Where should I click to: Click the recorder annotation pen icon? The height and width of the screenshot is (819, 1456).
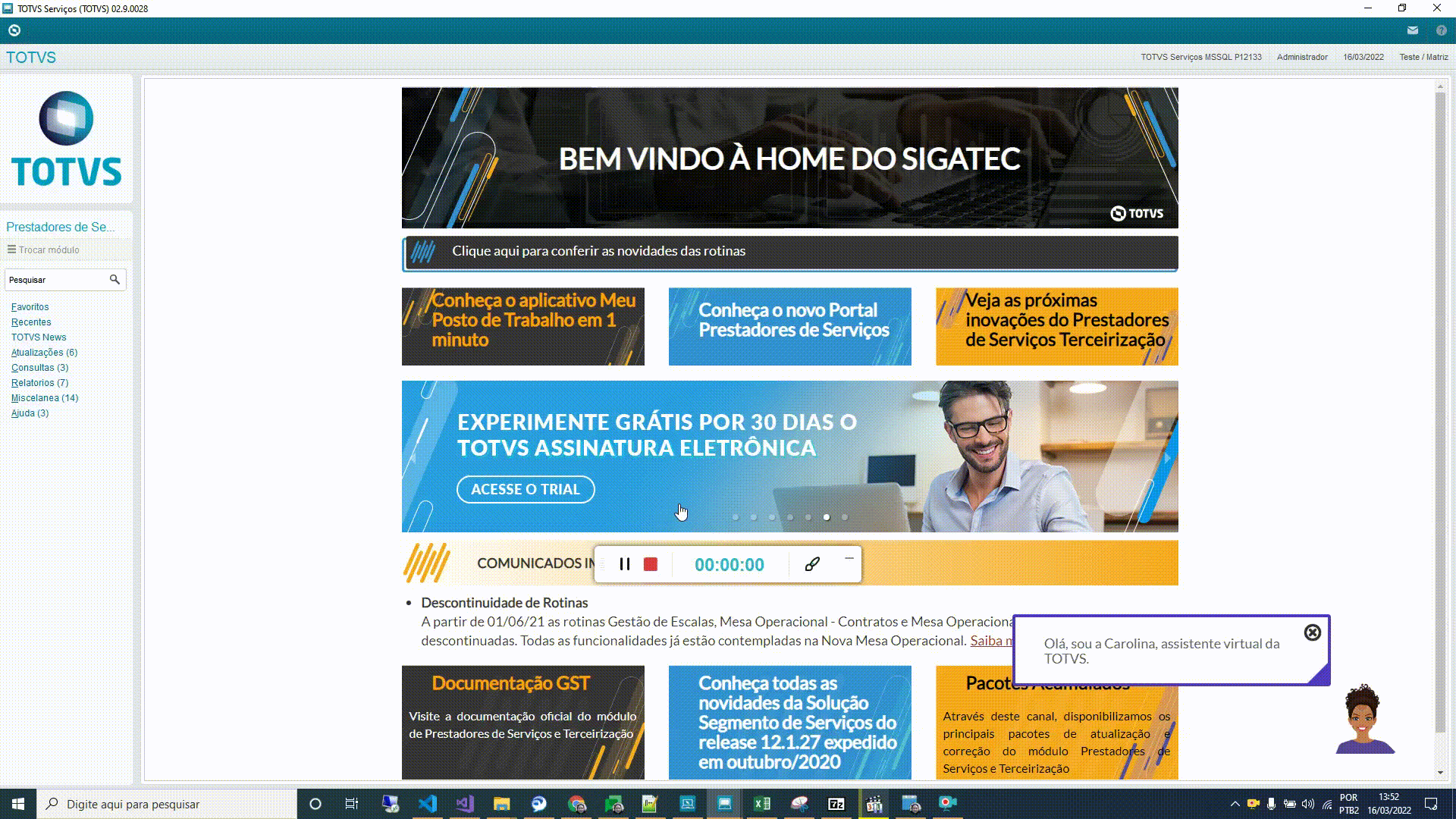(x=812, y=564)
